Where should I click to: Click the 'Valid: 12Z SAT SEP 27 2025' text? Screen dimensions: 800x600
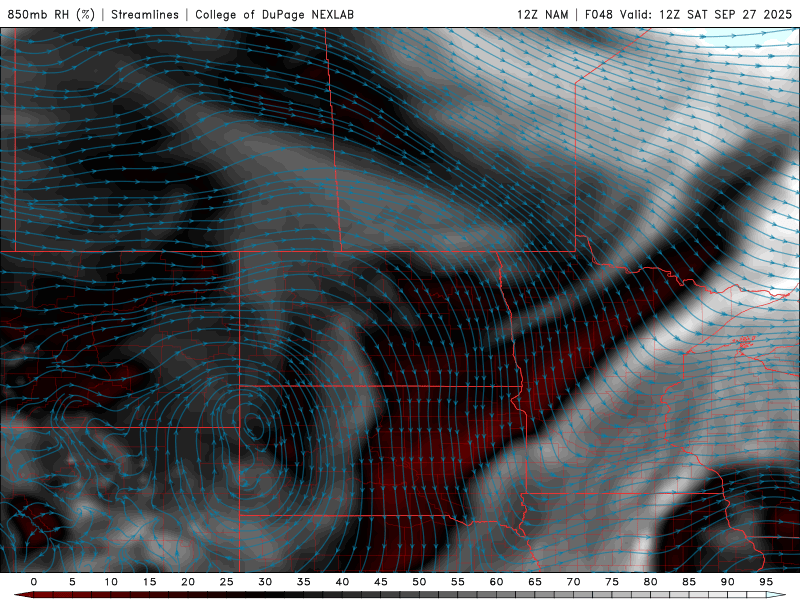pyautogui.click(x=706, y=14)
